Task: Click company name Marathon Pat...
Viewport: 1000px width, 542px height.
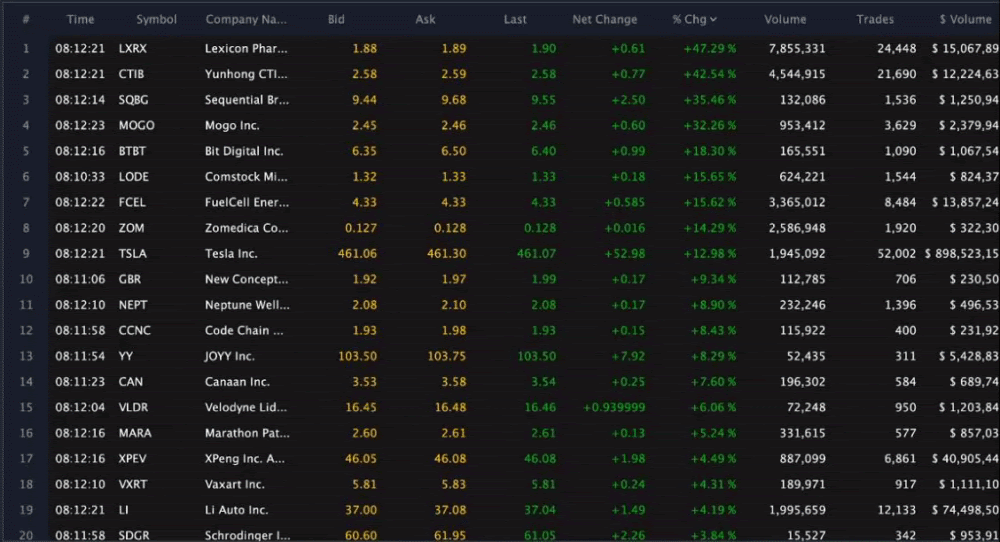Action: tap(247, 433)
